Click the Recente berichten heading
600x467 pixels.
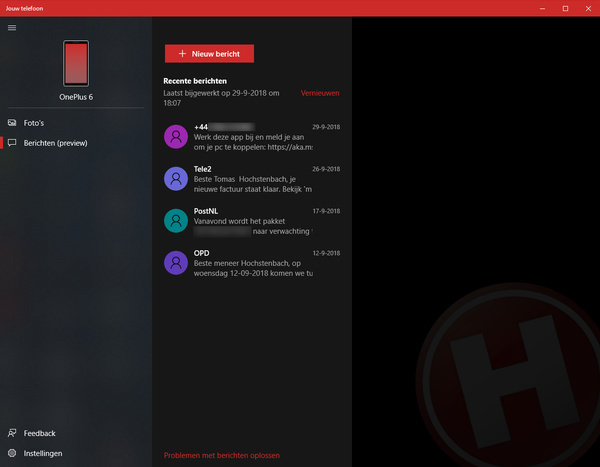click(x=195, y=81)
